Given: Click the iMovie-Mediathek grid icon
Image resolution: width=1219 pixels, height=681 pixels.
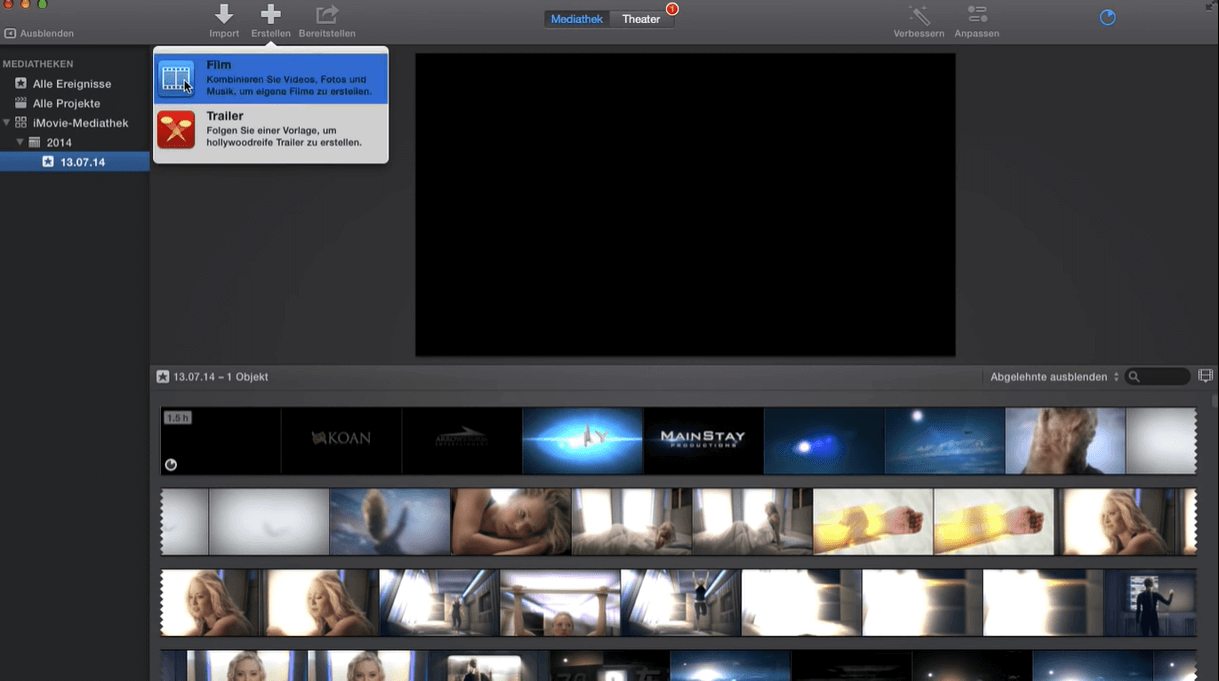Looking at the screenshot, I should coord(21,123).
